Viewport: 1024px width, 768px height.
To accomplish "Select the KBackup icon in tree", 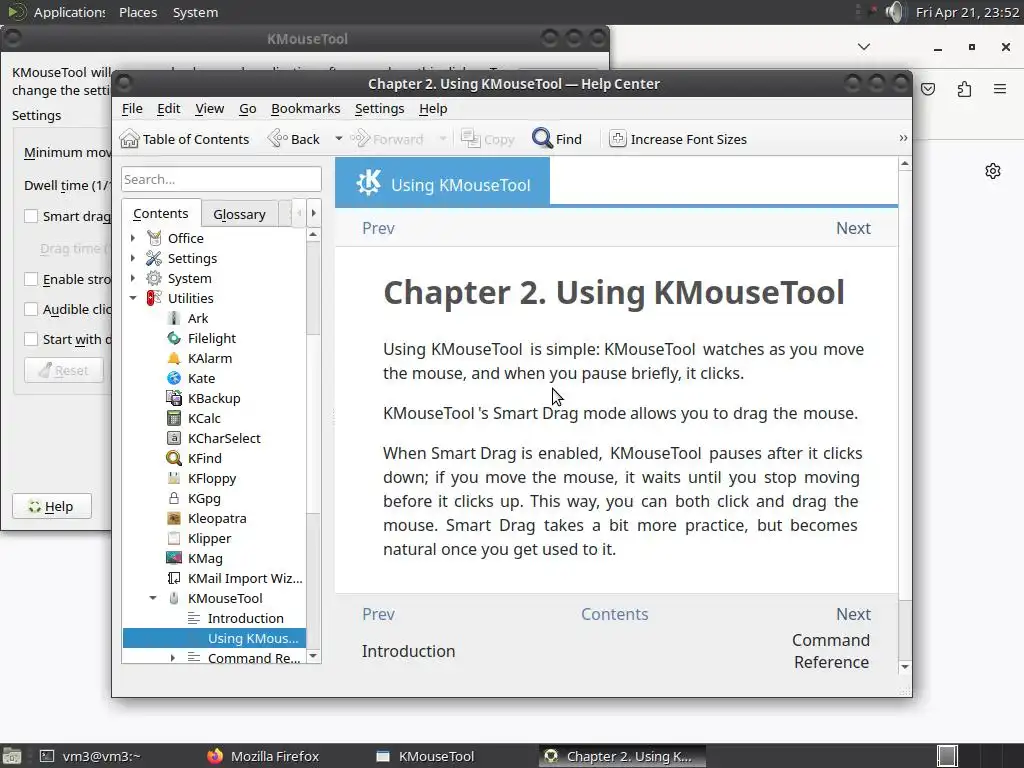I will (174, 398).
